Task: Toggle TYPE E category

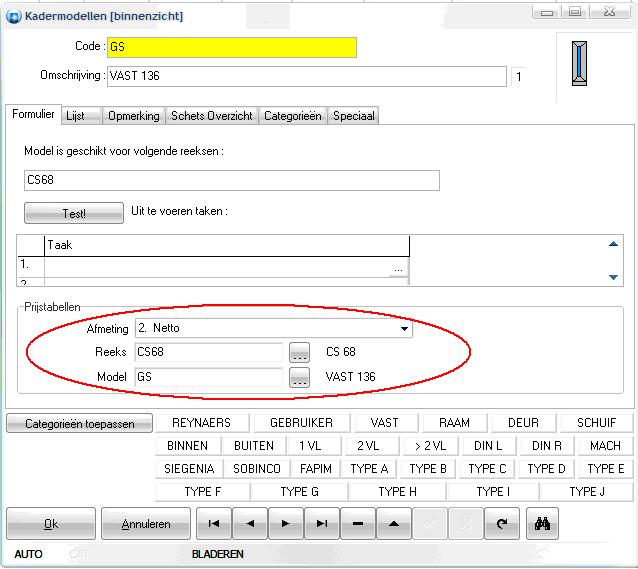Action: [606, 469]
